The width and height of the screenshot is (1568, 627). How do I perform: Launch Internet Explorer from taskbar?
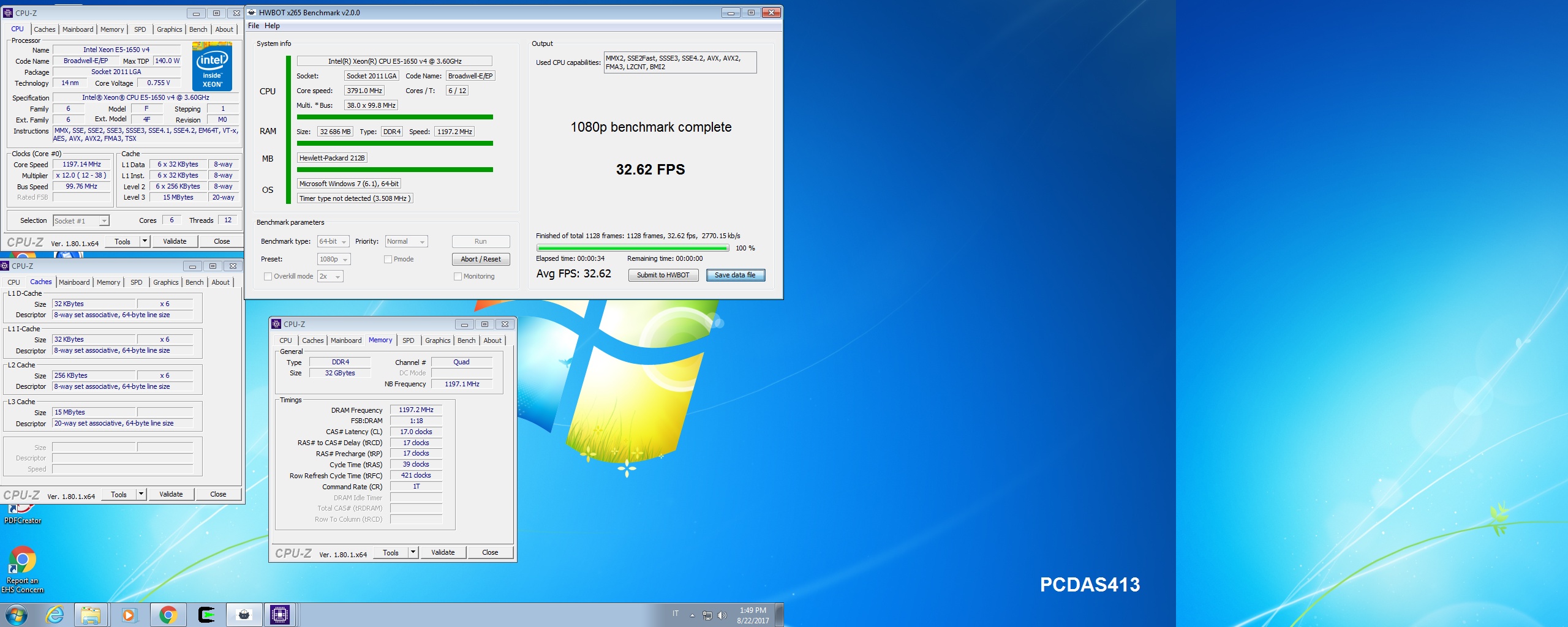point(55,615)
